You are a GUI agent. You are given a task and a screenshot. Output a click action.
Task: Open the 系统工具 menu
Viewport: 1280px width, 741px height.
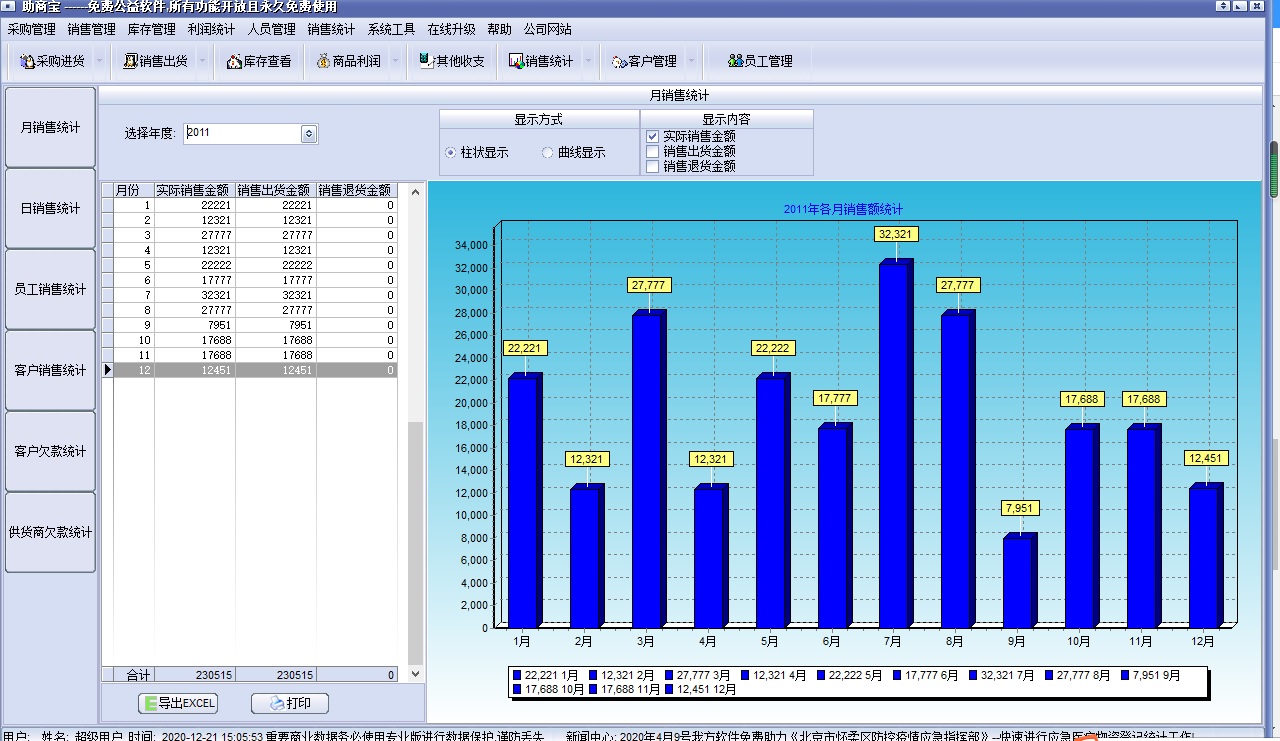pos(392,29)
